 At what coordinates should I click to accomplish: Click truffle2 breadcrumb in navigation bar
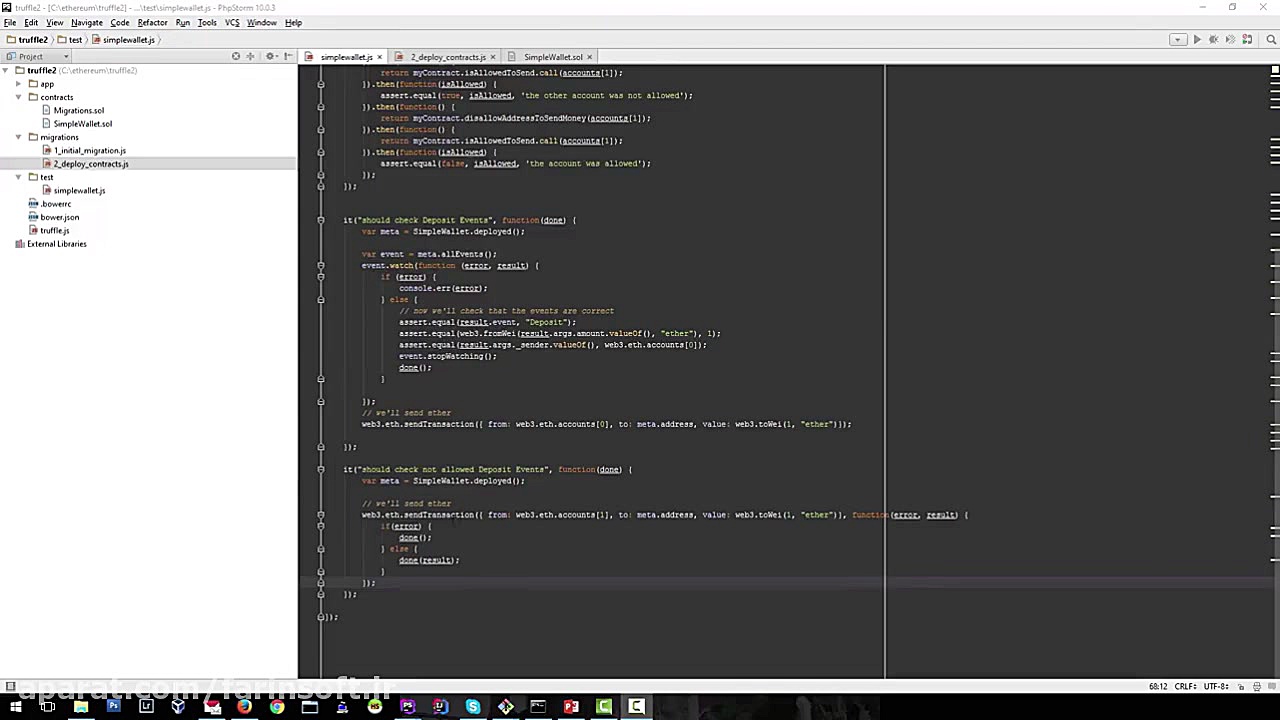click(x=28, y=40)
